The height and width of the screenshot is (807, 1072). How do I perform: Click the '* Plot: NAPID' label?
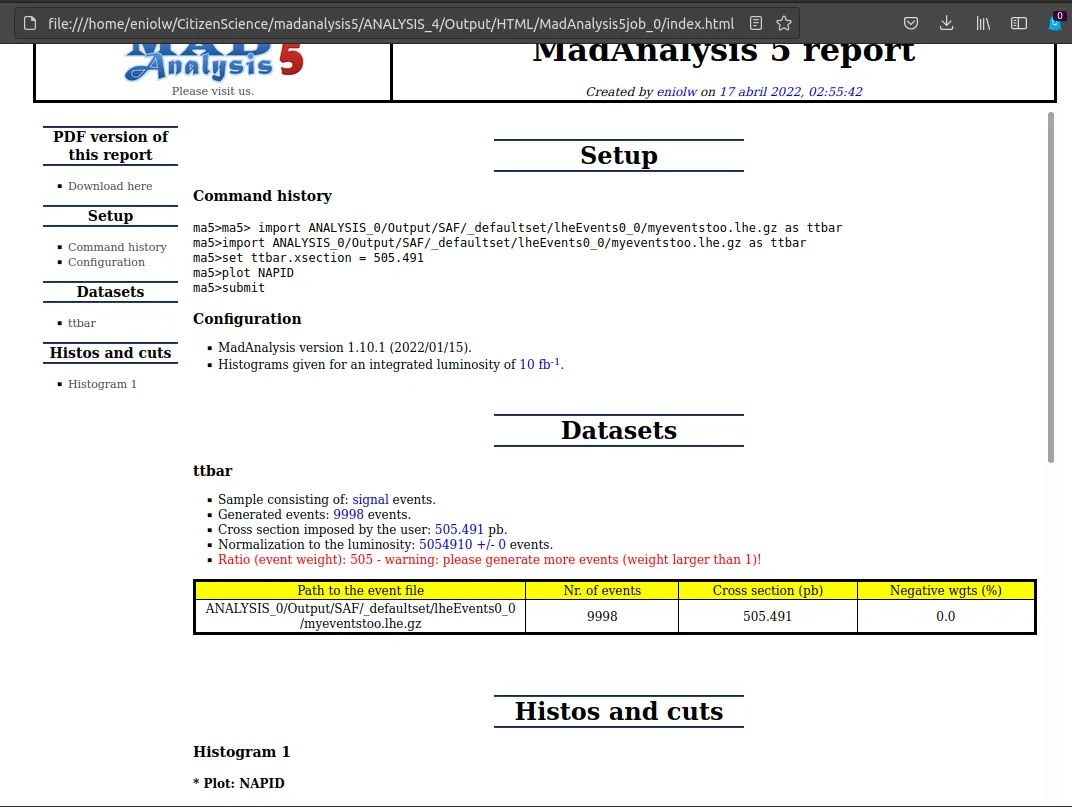239,783
